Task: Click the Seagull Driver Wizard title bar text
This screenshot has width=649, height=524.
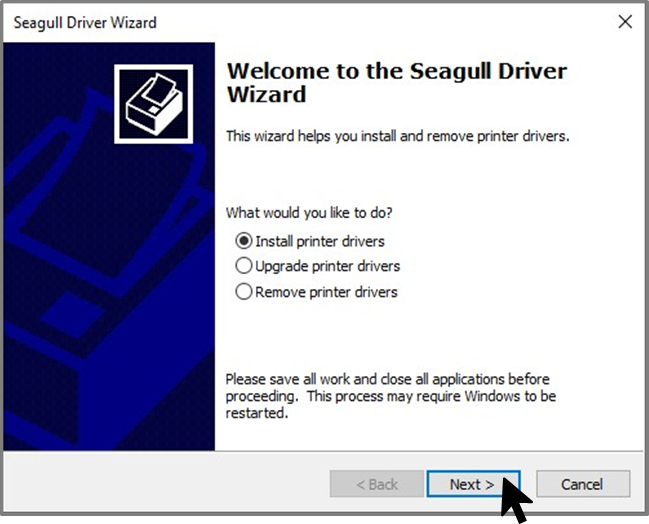Action: [85, 22]
